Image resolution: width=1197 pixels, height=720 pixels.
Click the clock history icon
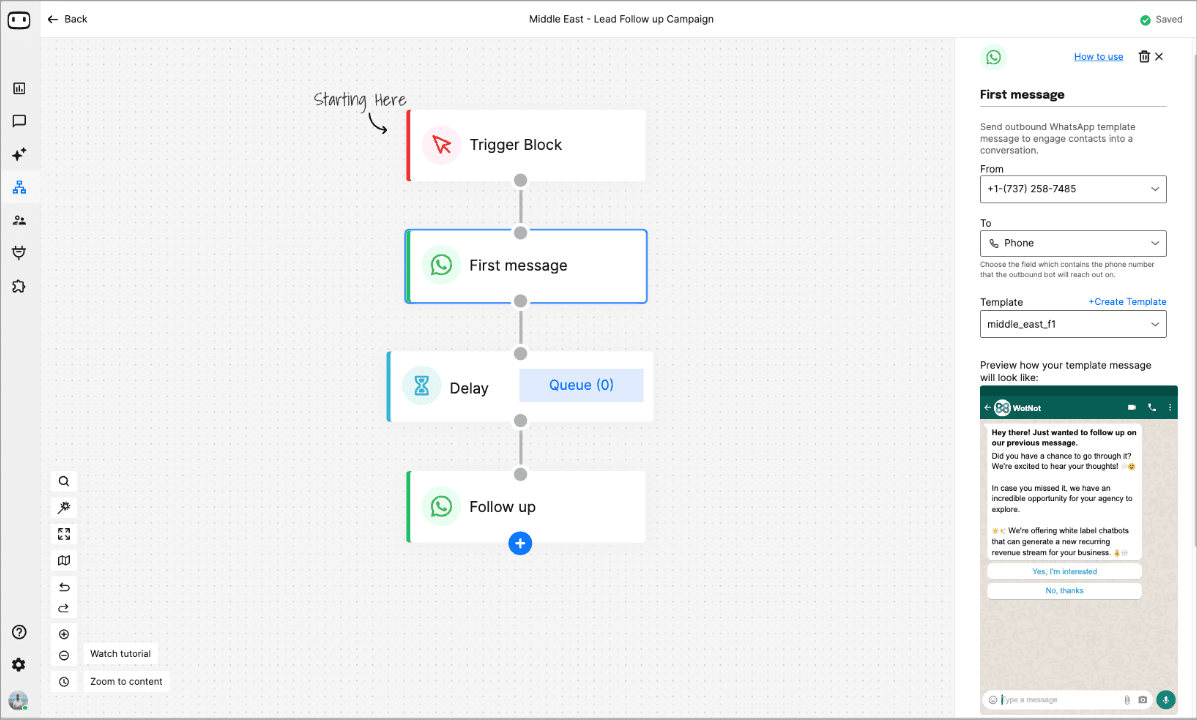64,682
